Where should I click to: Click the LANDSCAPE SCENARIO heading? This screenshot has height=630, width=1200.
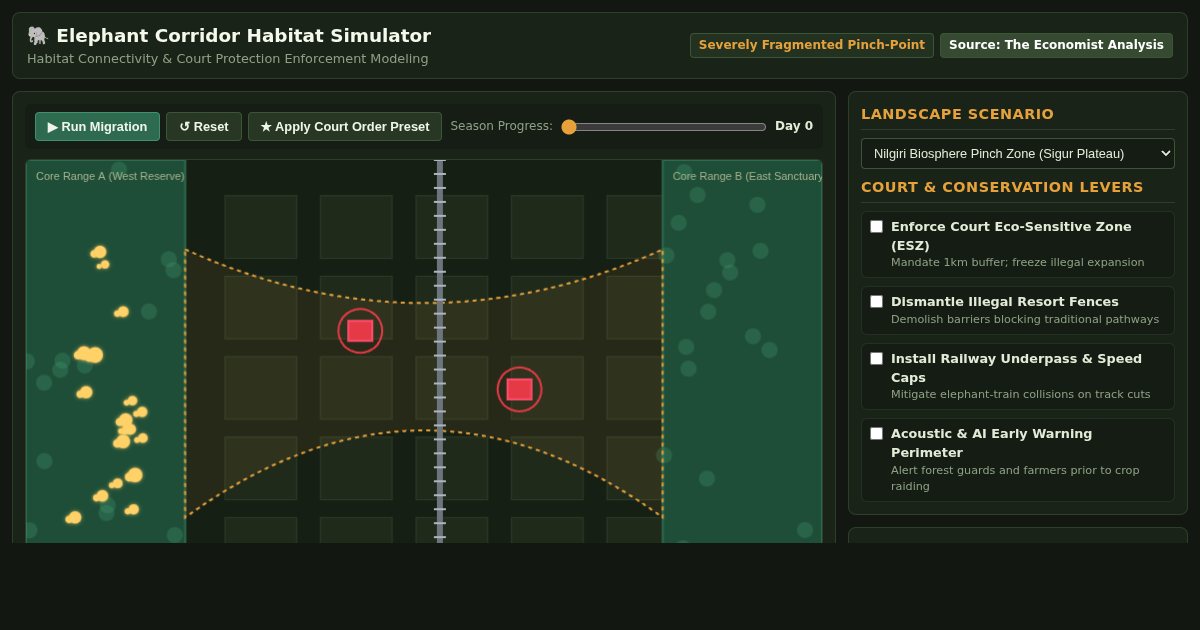click(x=957, y=114)
